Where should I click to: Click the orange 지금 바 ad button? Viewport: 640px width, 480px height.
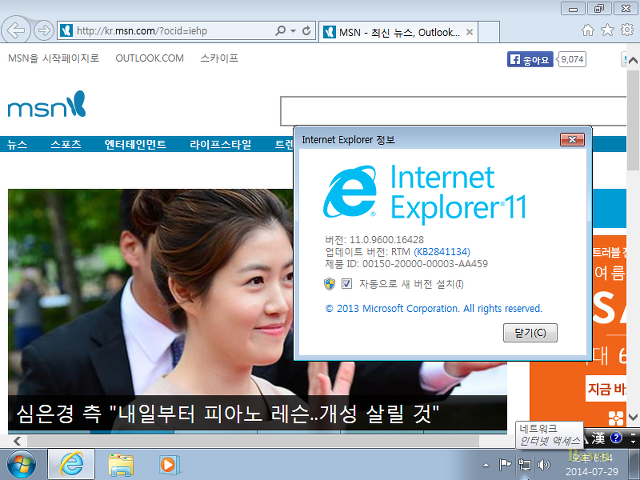pos(606,389)
